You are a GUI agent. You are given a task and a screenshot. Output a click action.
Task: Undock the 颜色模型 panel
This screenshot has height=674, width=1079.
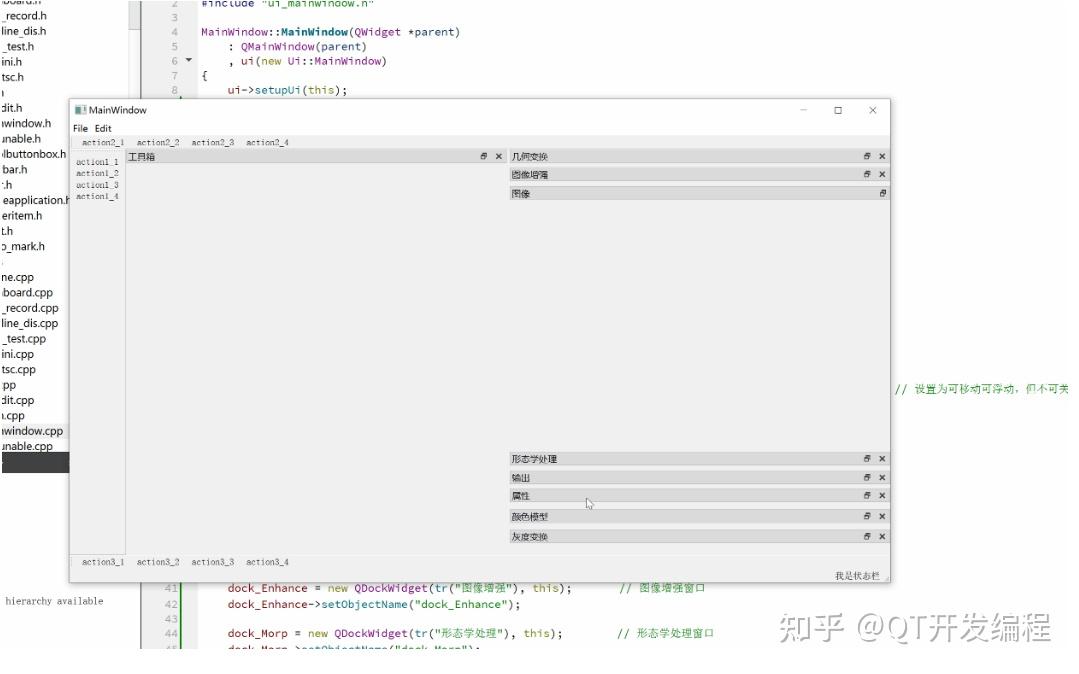(x=865, y=516)
